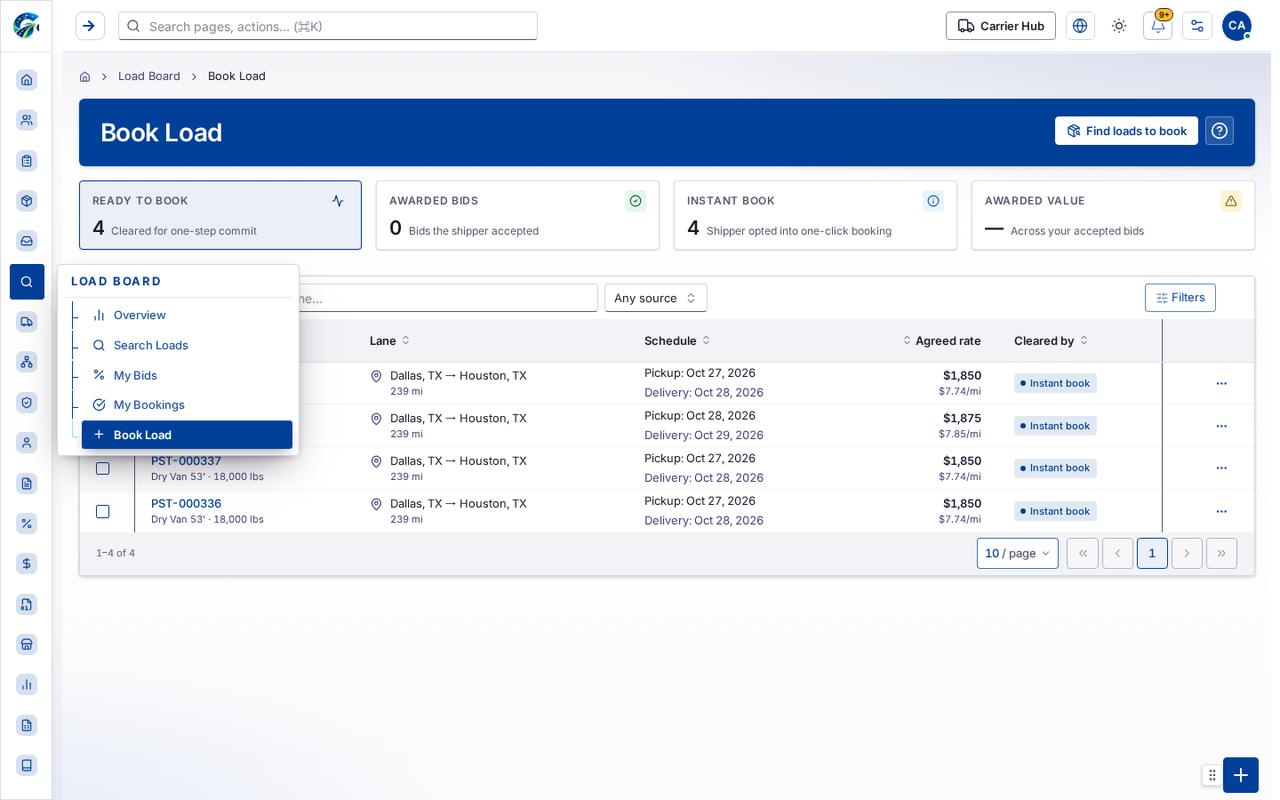Open the Any source dropdown
The image size is (1280, 800).
tap(656, 298)
